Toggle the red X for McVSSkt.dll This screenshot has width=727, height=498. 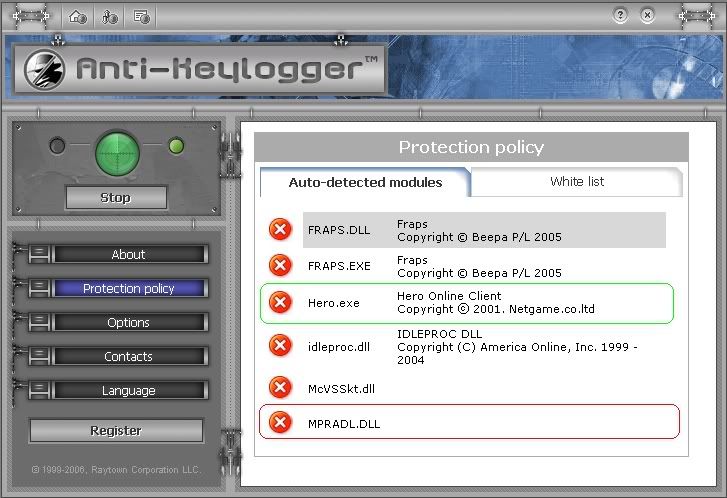pos(280,388)
